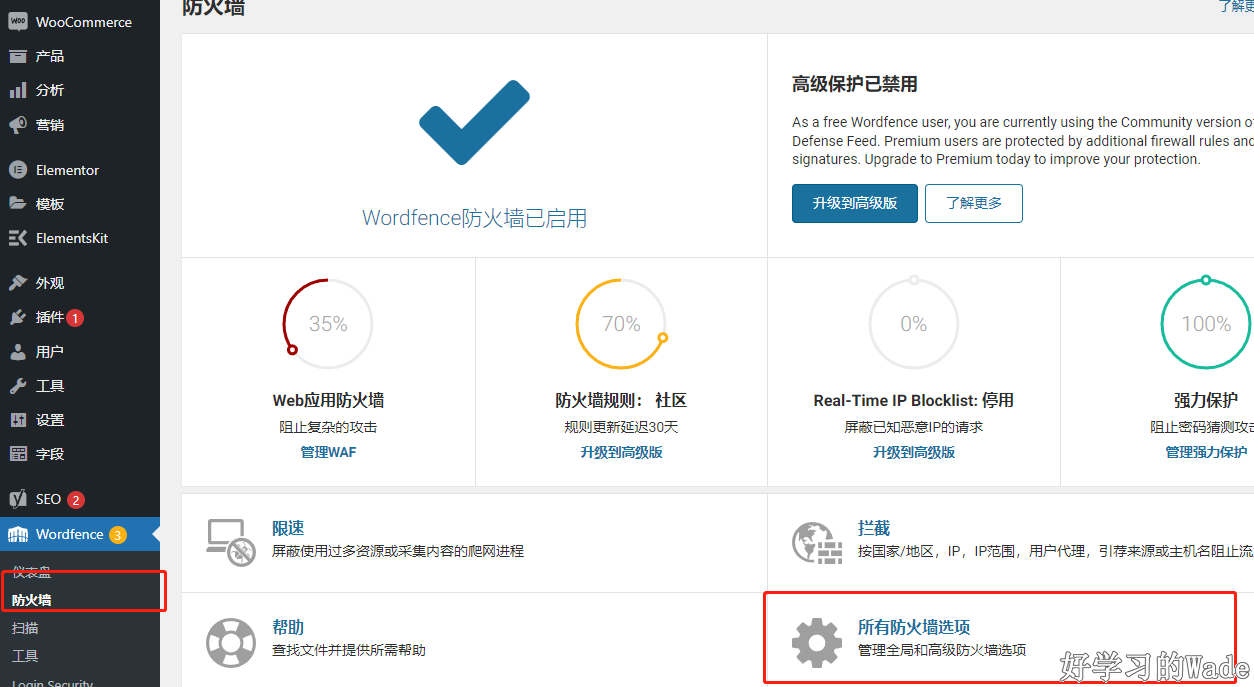Open the 帮助 link

[288, 627]
